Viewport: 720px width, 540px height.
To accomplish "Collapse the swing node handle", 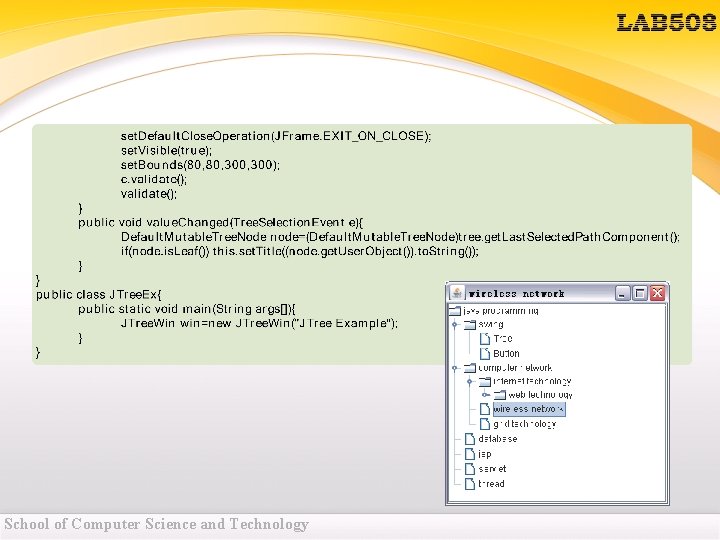I will point(455,325).
